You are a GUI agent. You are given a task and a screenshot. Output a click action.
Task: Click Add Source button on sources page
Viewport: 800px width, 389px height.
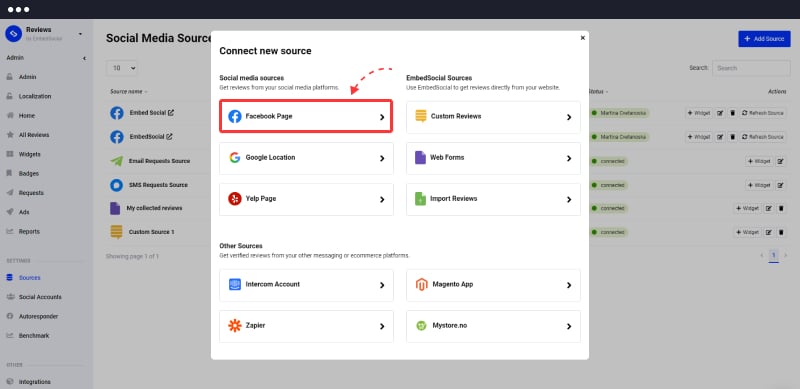[764, 39]
